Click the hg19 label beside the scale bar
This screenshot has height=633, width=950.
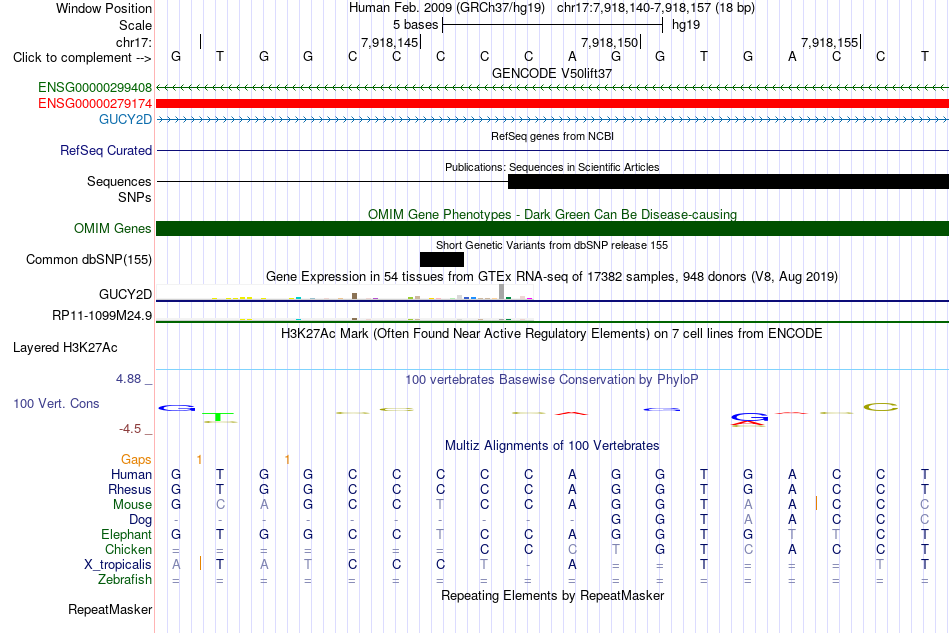686,25
